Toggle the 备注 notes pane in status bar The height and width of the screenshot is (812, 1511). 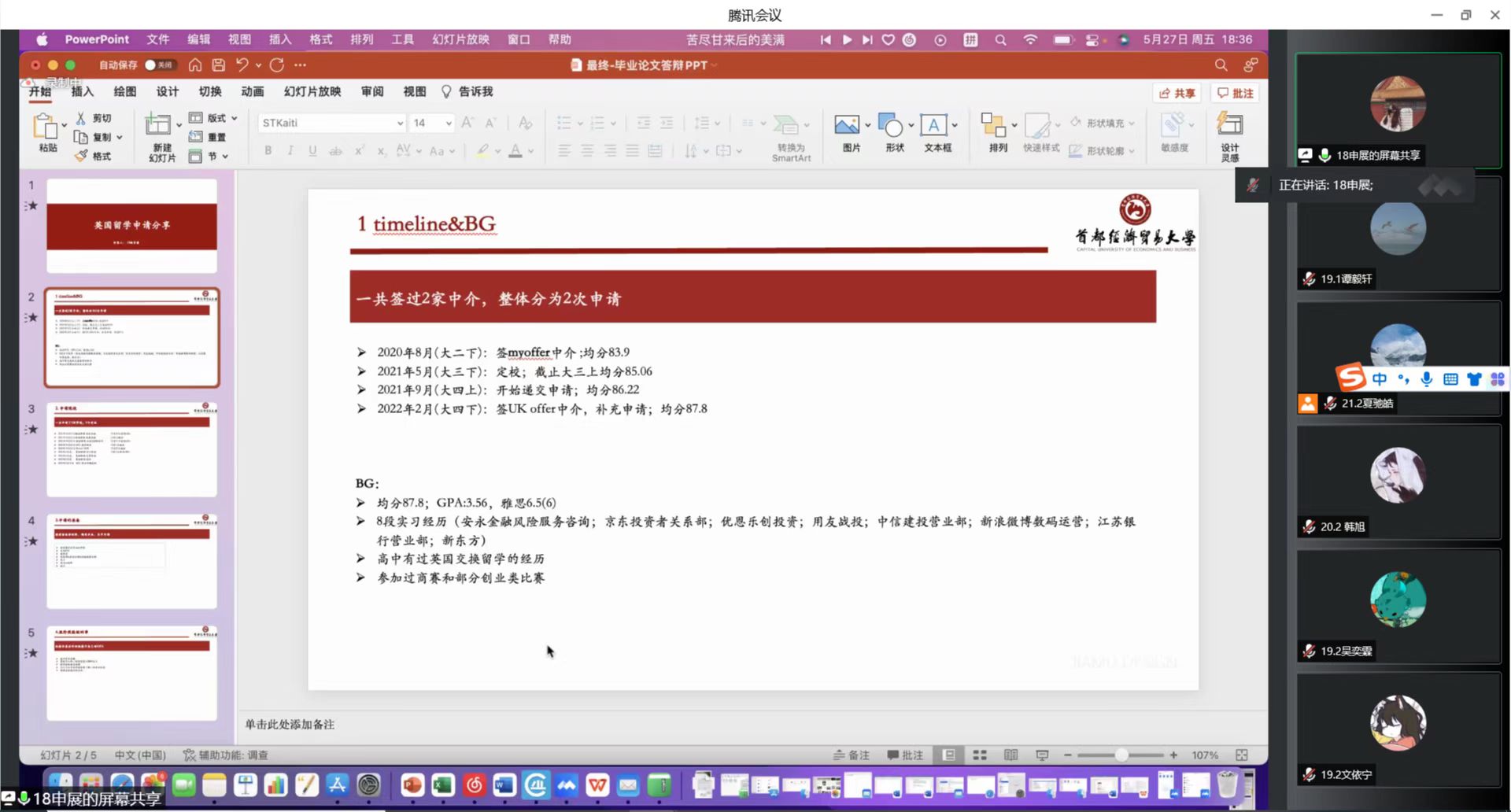[852, 755]
